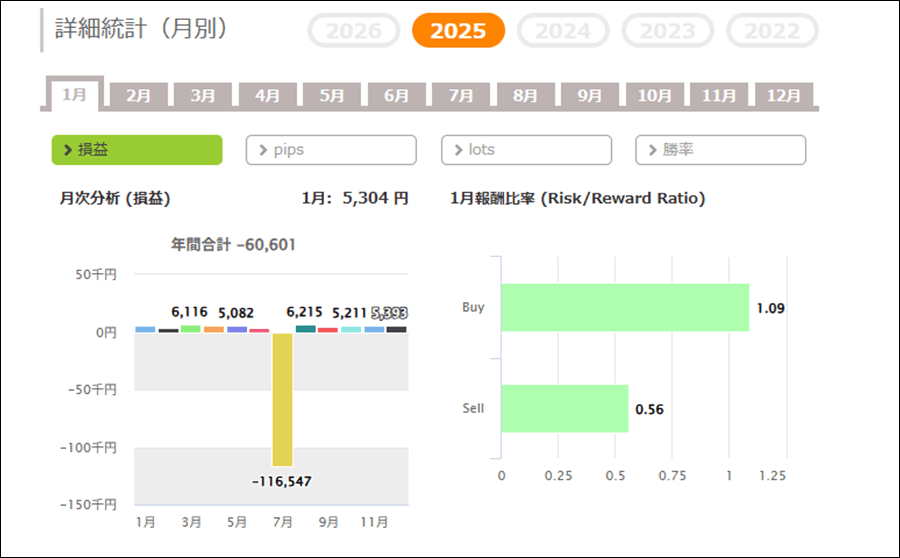The height and width of the screenshot is (558, 900).
Task: Switch the chart metric to lots
Action: 526,150
